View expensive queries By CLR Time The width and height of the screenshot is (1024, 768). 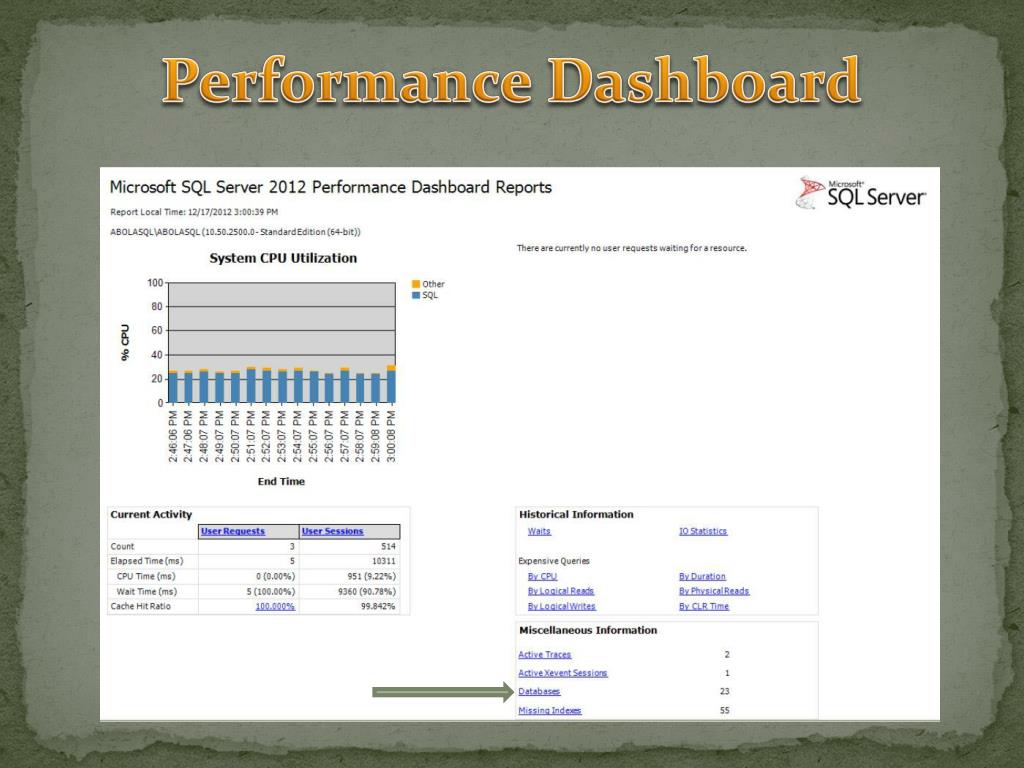tap(703, 606)
